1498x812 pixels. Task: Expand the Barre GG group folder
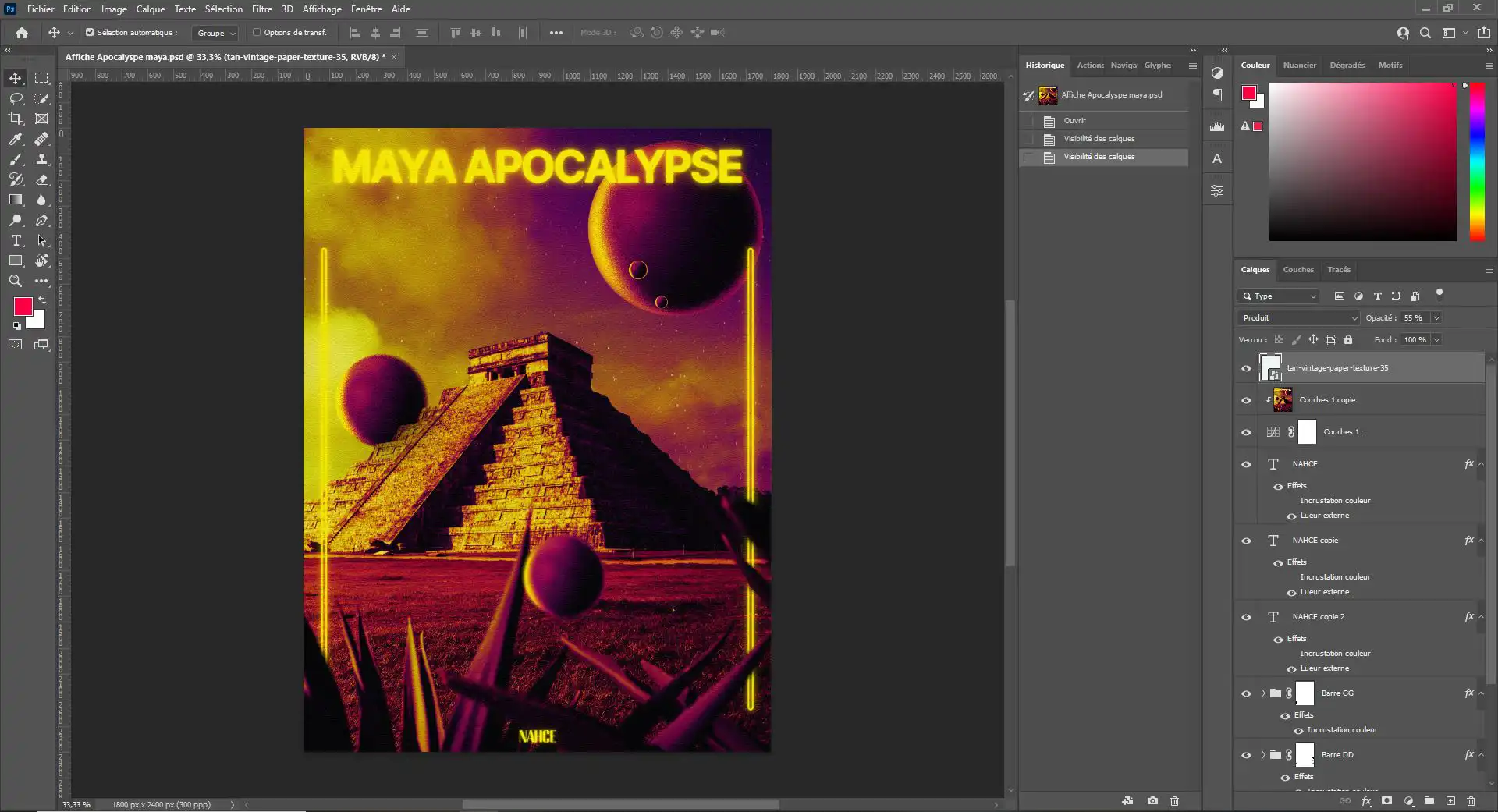pyautogui.click(x=1263, y=693)
